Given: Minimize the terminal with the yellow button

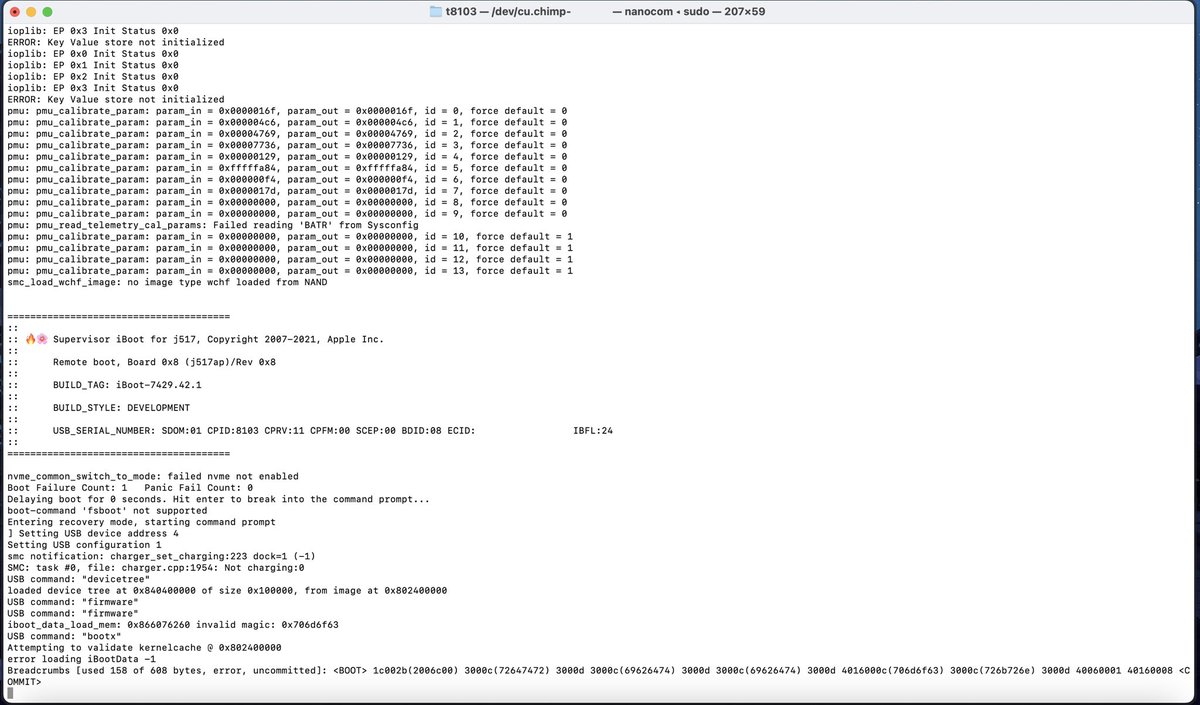Looking at the screenshot, I should click(x=32, y=11).
